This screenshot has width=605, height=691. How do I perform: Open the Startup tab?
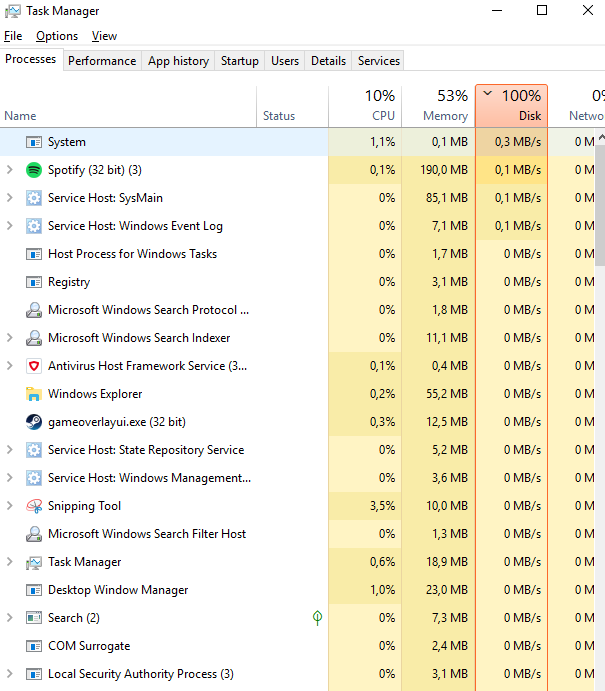pos(240,61)
